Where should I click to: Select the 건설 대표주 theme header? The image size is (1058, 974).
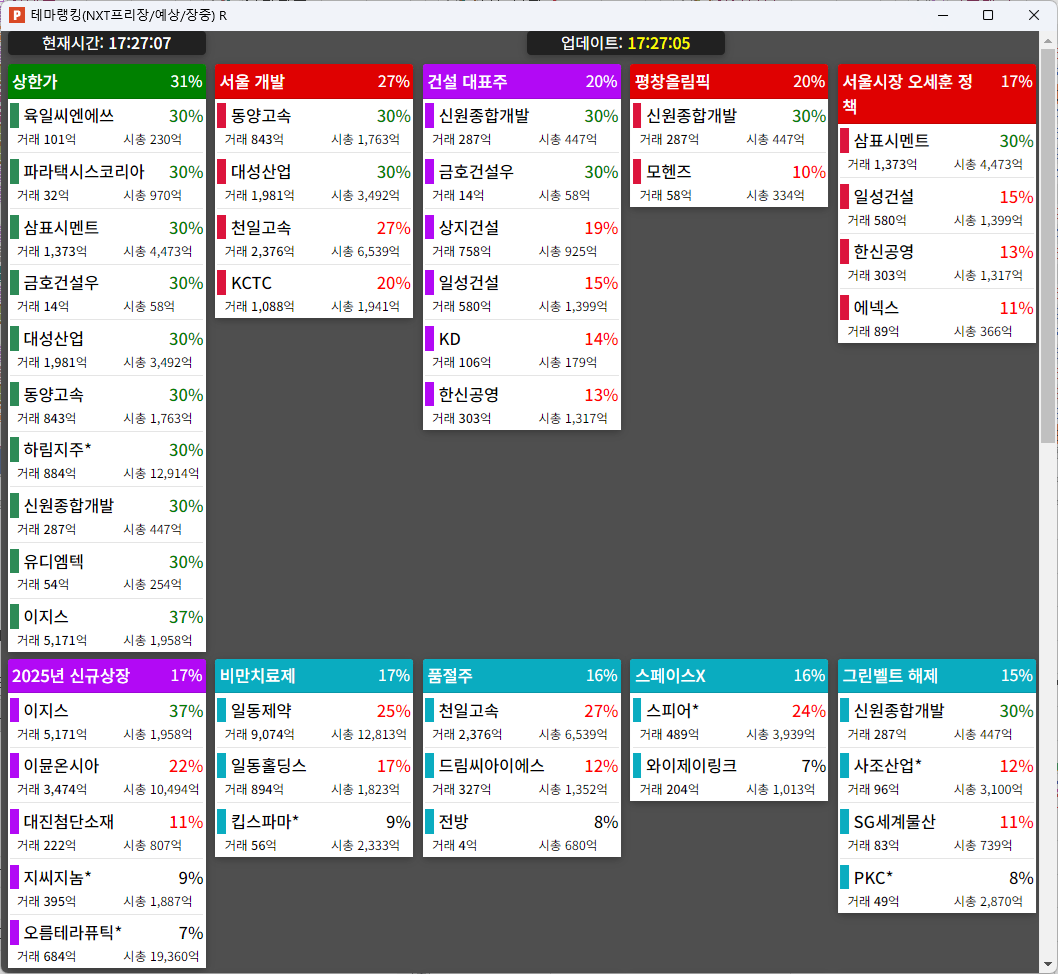coord(521,81)
